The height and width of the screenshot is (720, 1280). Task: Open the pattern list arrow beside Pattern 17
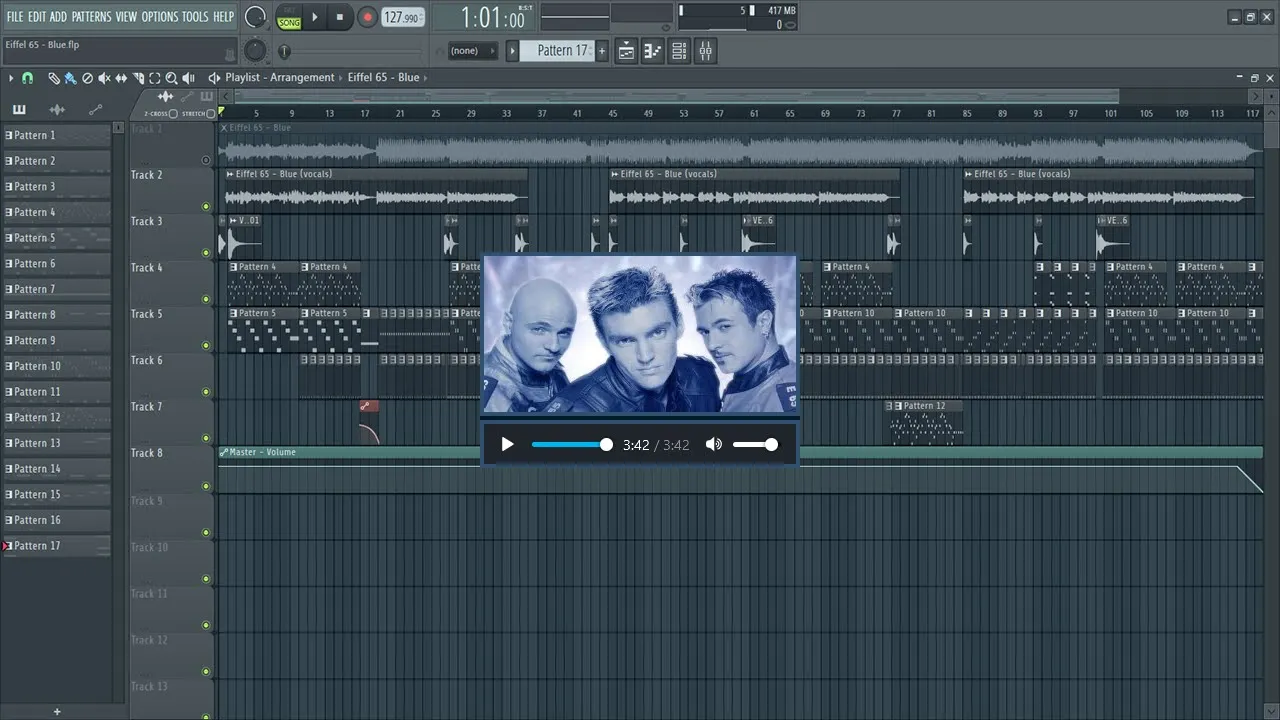[x=513, y=51]
